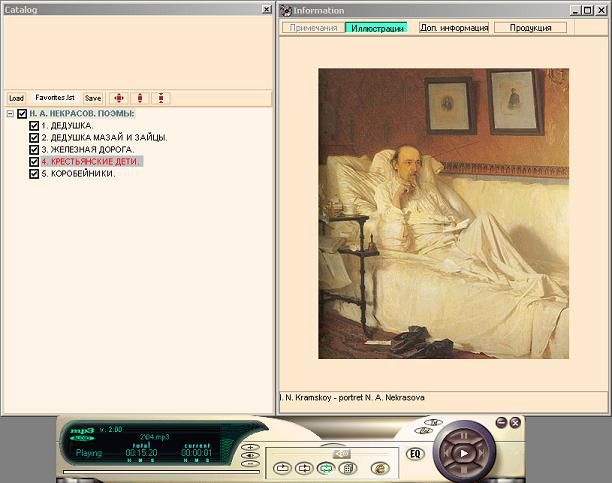This screenshot has width=612, height=483.
Task: Switch to the 'Примечания' tab
Action: coord(311,28)
